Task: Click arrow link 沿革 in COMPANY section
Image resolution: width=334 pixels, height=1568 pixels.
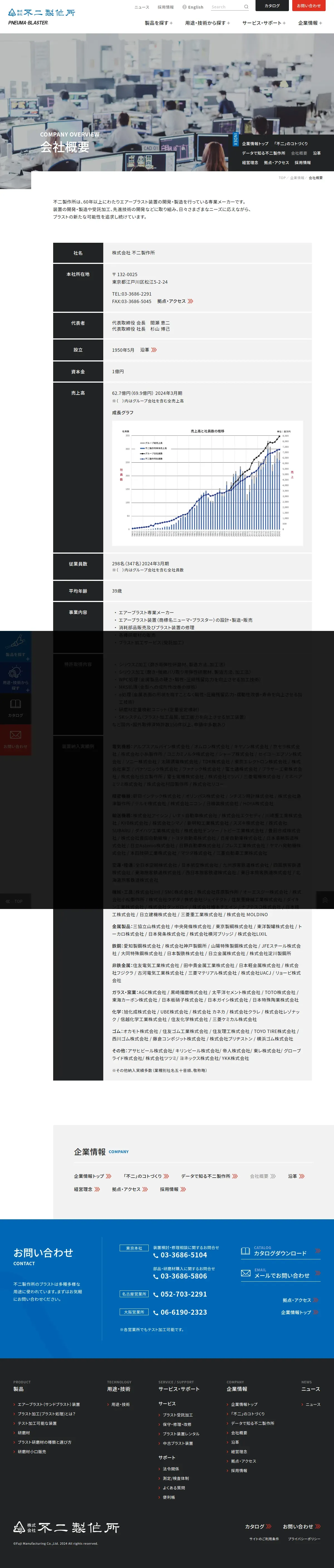Action: coord(296,1176)
